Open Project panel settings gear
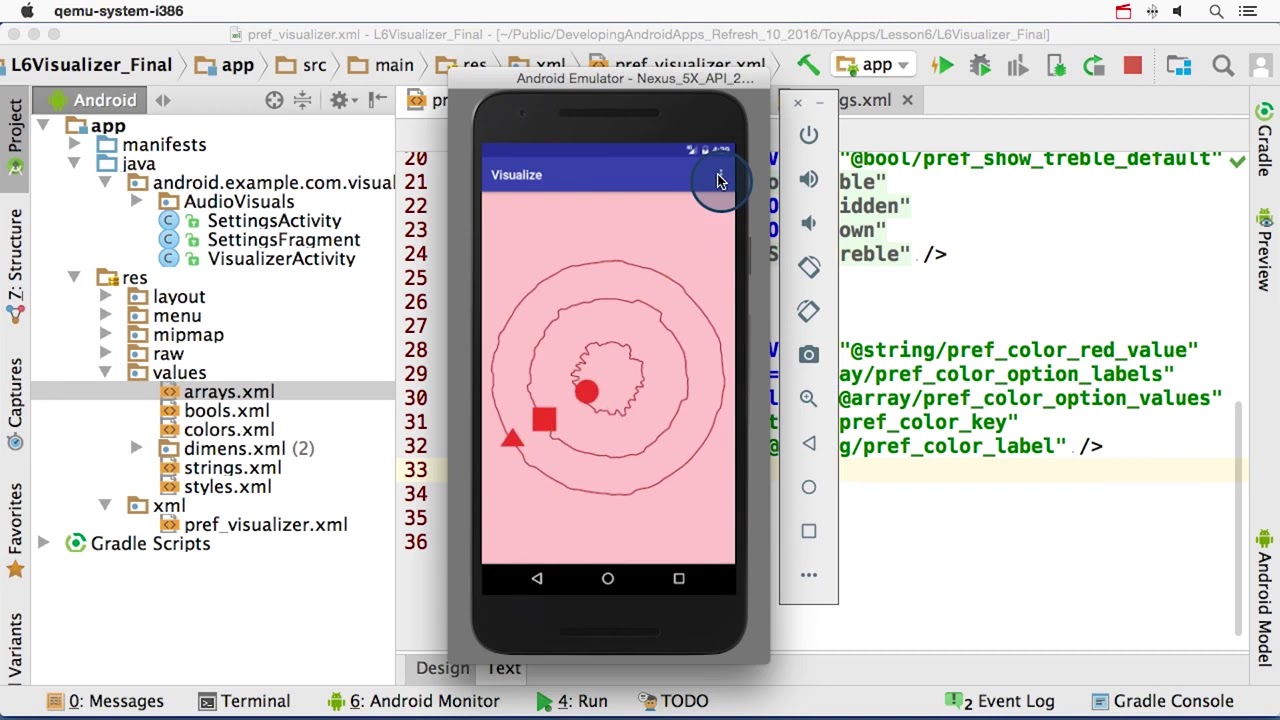This screenshot has width=1280, height=720. (341, 100)
